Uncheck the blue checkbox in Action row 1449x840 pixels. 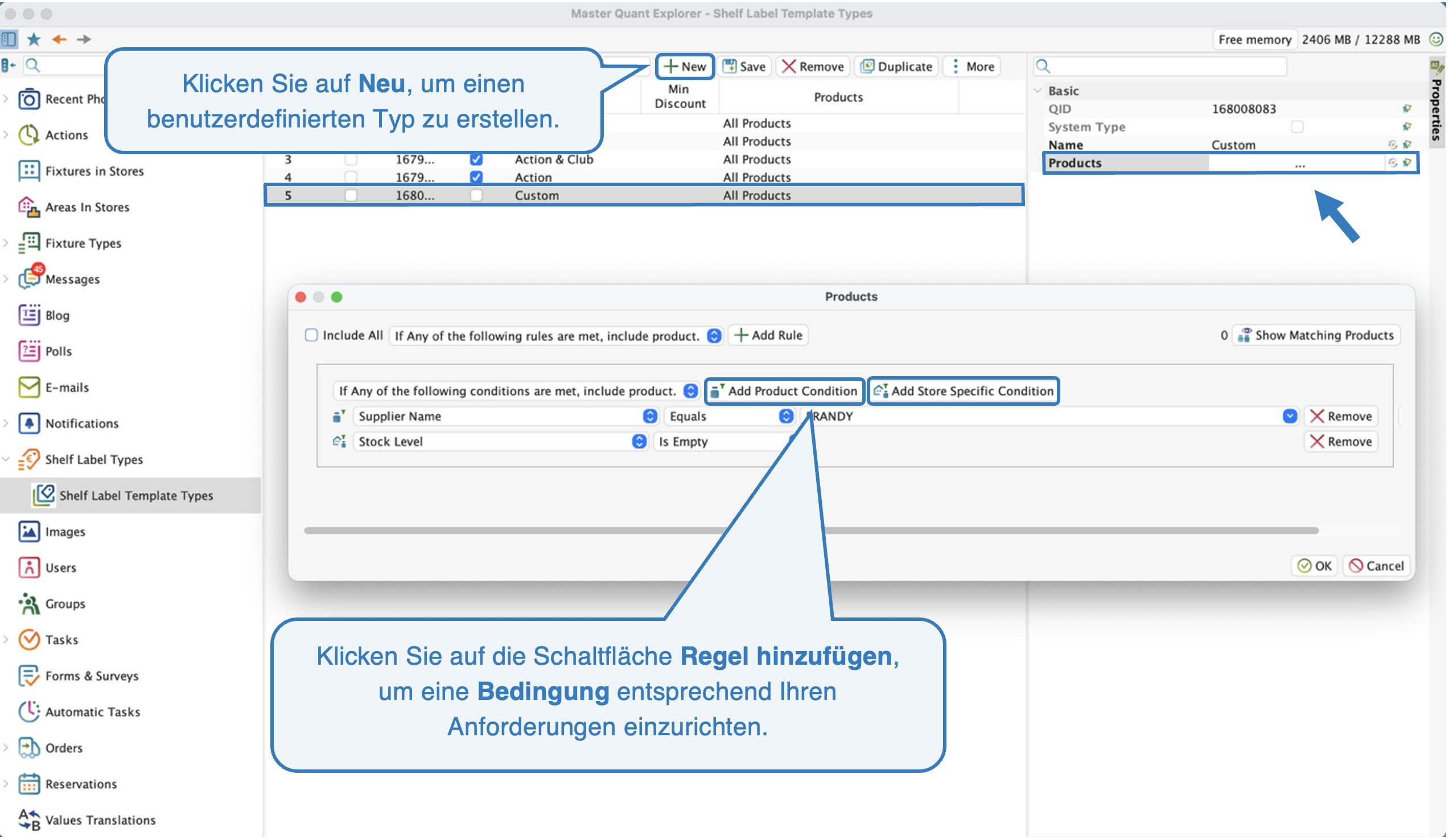pyautogui.click(x=477, y=177)
